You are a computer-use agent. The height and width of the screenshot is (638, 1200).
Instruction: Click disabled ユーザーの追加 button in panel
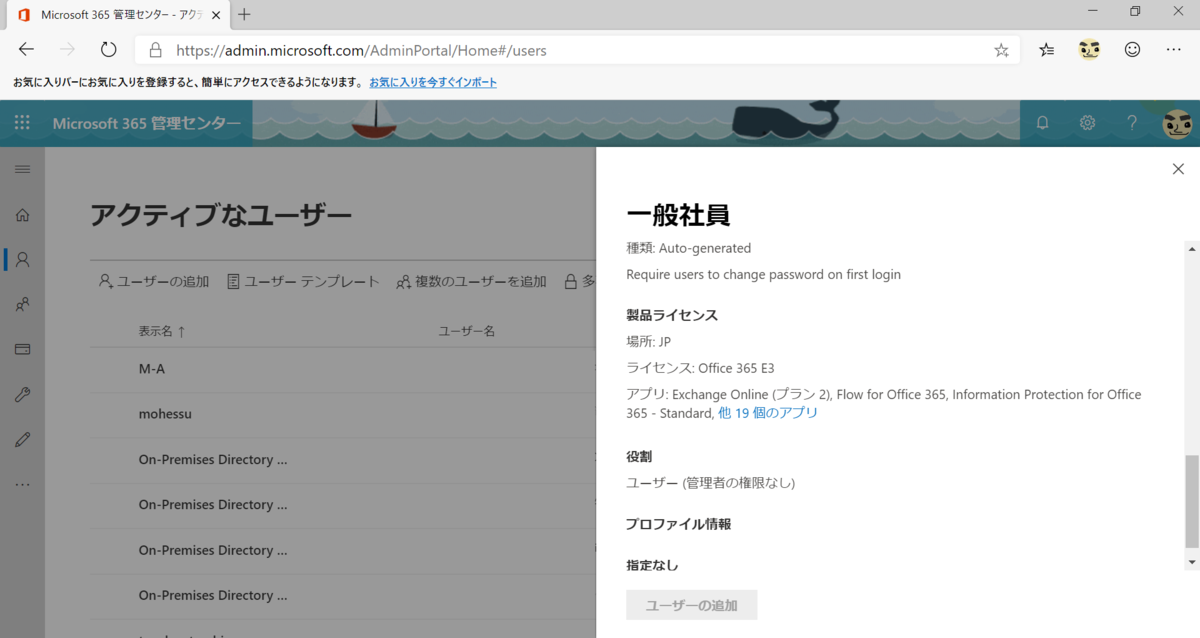coord(691,605)
